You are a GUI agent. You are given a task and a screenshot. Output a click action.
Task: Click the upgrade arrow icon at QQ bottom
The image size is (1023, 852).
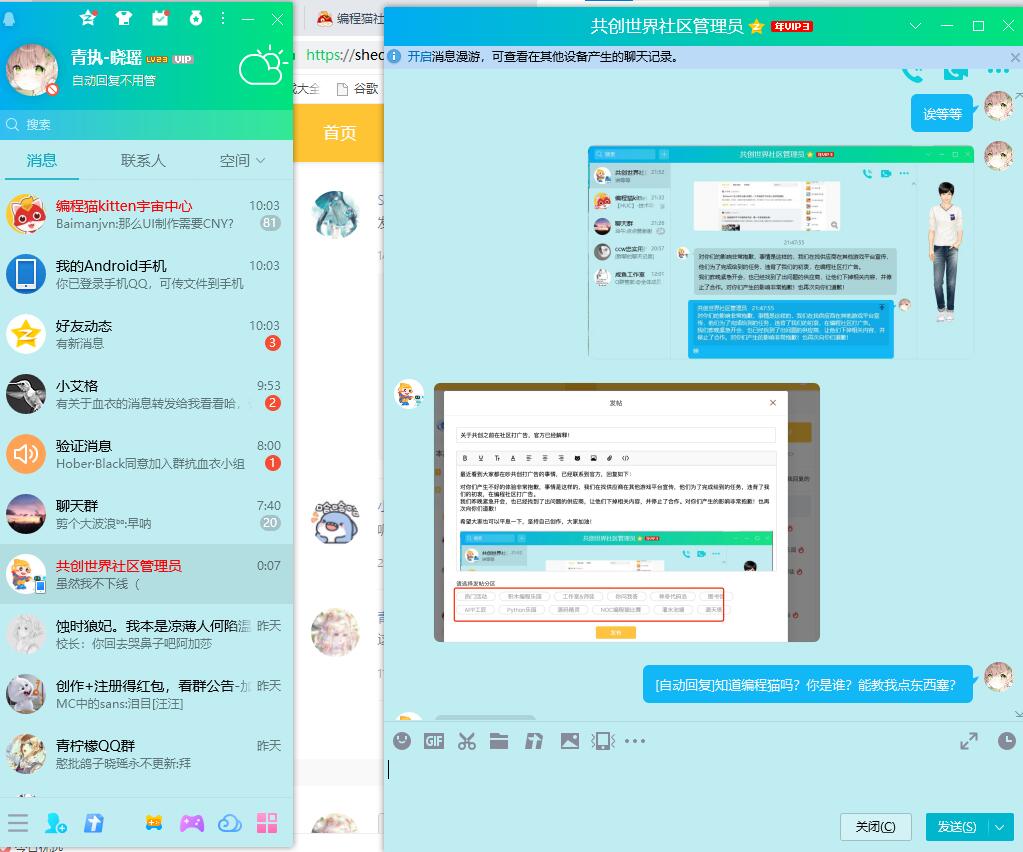(93, 823)
